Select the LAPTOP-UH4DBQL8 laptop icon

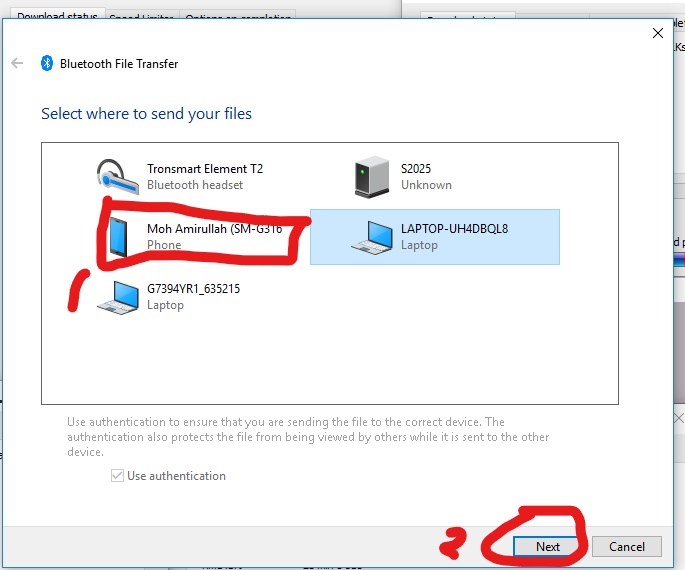click(x=372, y=237)
